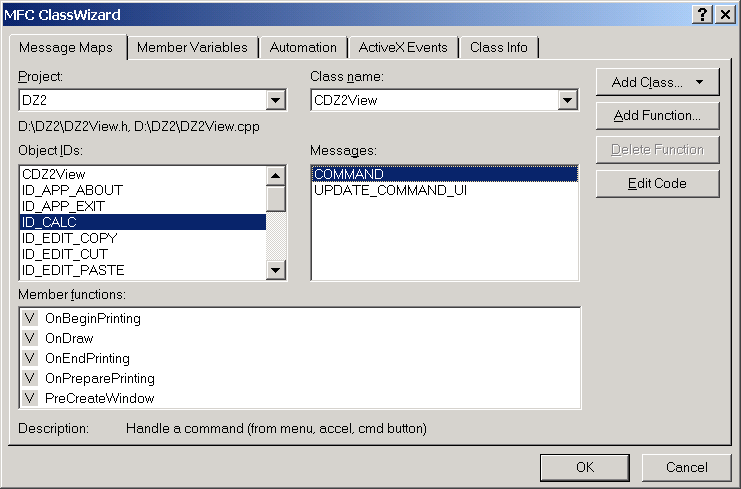Select ID_APP_EXIT in Object IDs
Screen dimensions: 741x489
(x=143, y=206)
